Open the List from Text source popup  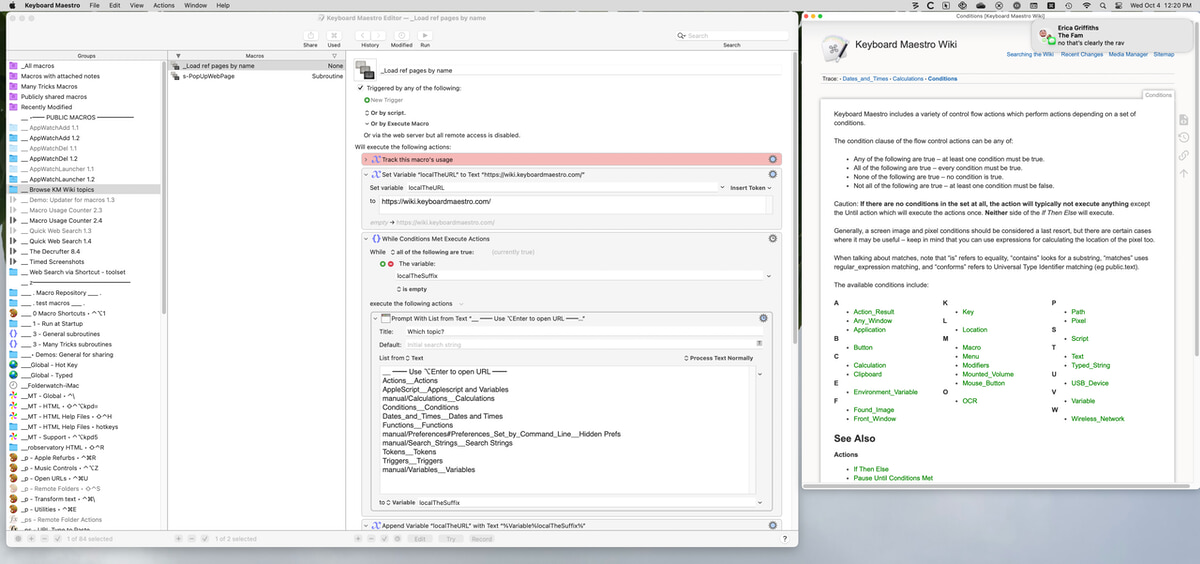tap(414, 358)
